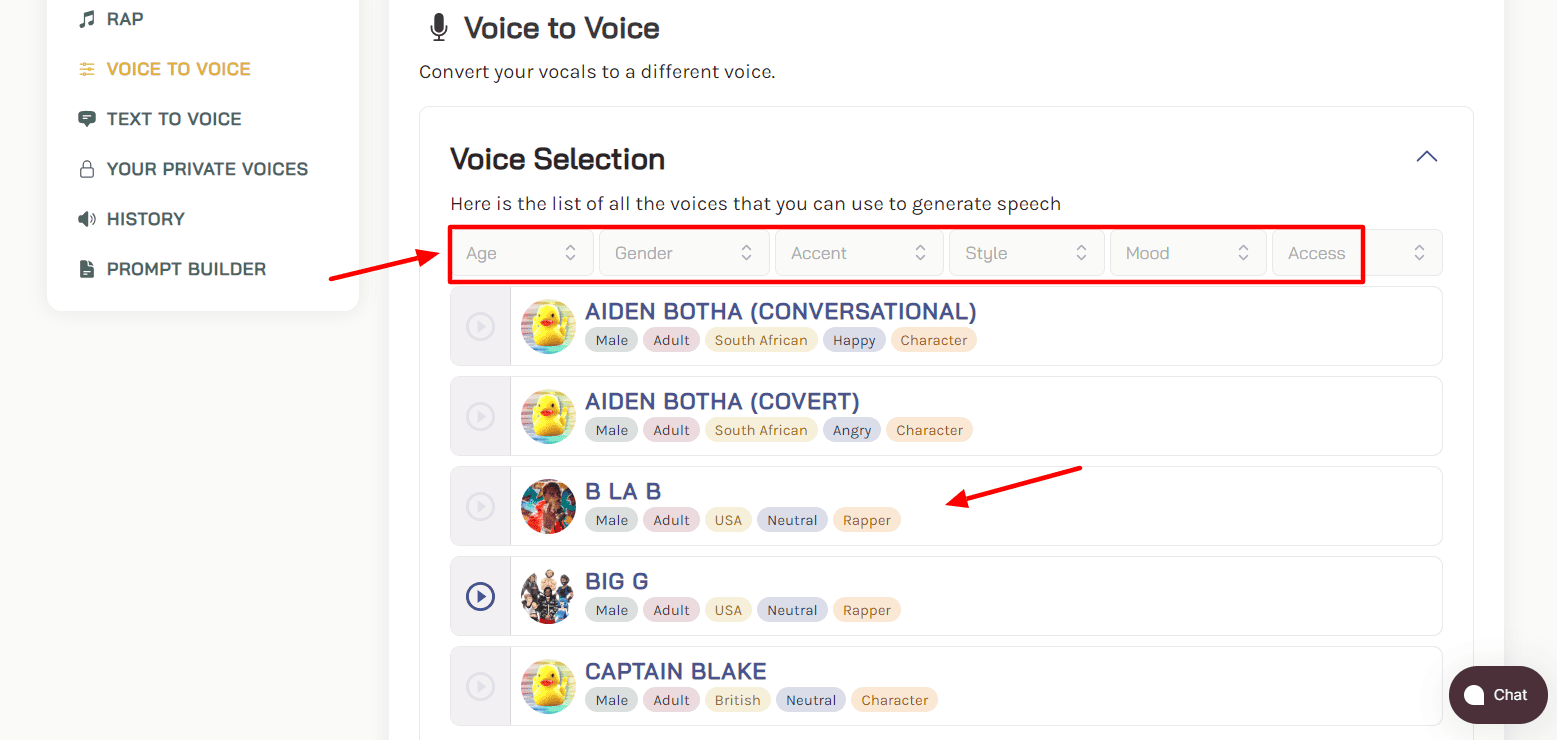Open the Mood filter dropdown

coord(1188,253)
